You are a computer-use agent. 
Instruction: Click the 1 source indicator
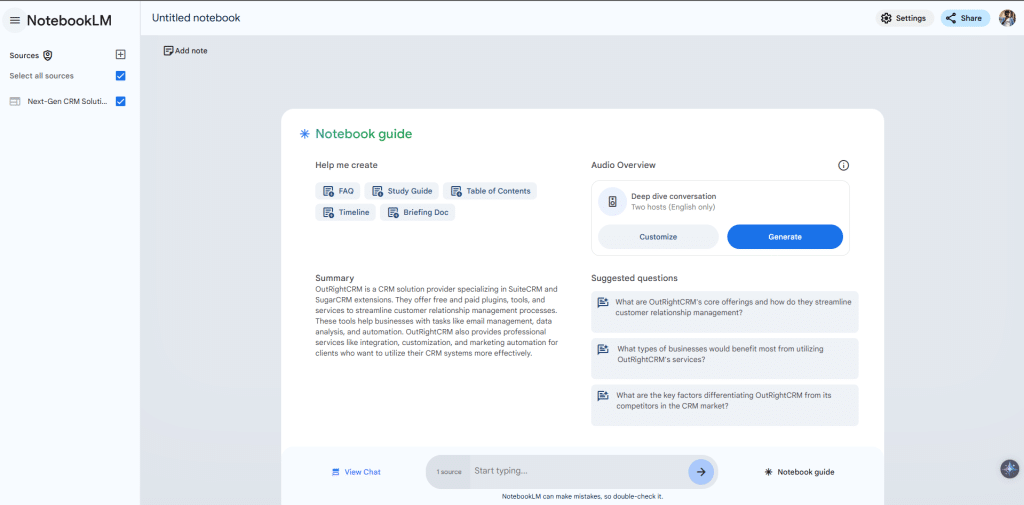449,472
